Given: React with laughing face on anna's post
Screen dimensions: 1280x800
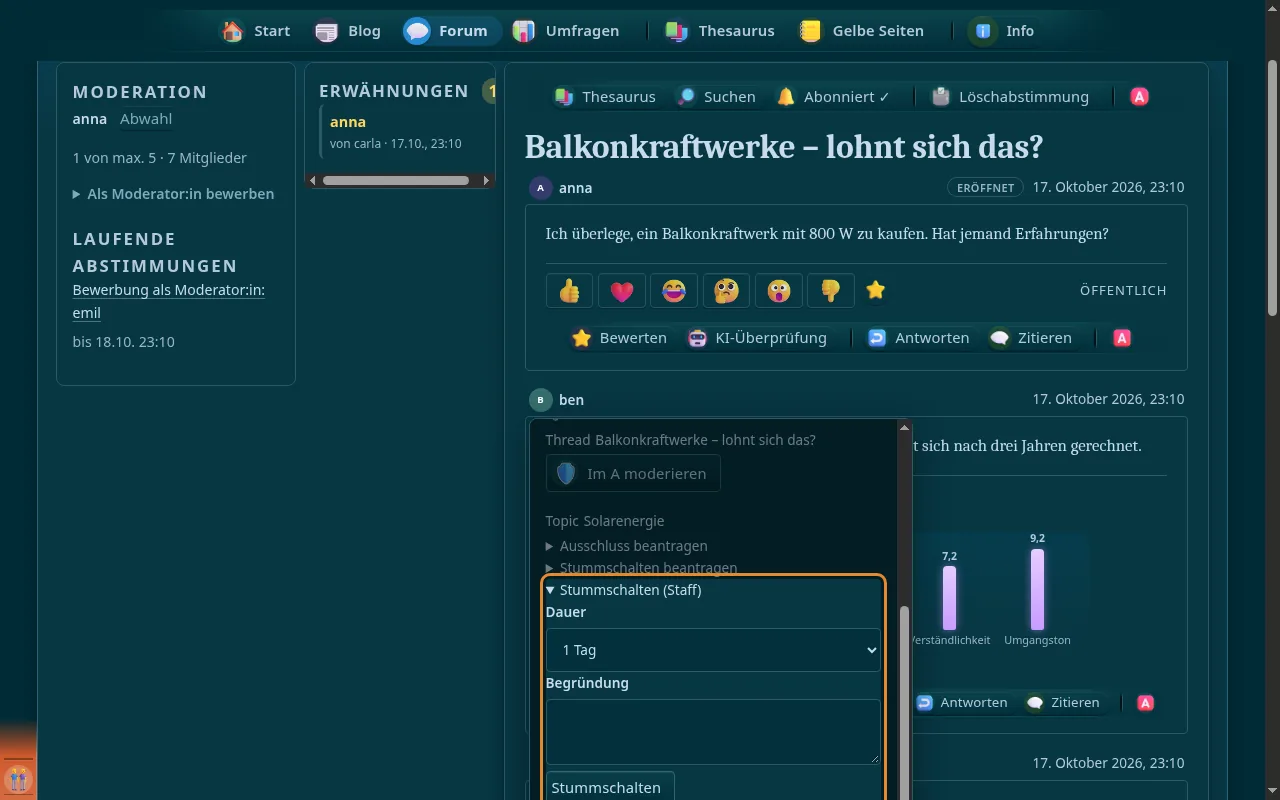Looking at the screenshot, I should [x=674, y=291].
